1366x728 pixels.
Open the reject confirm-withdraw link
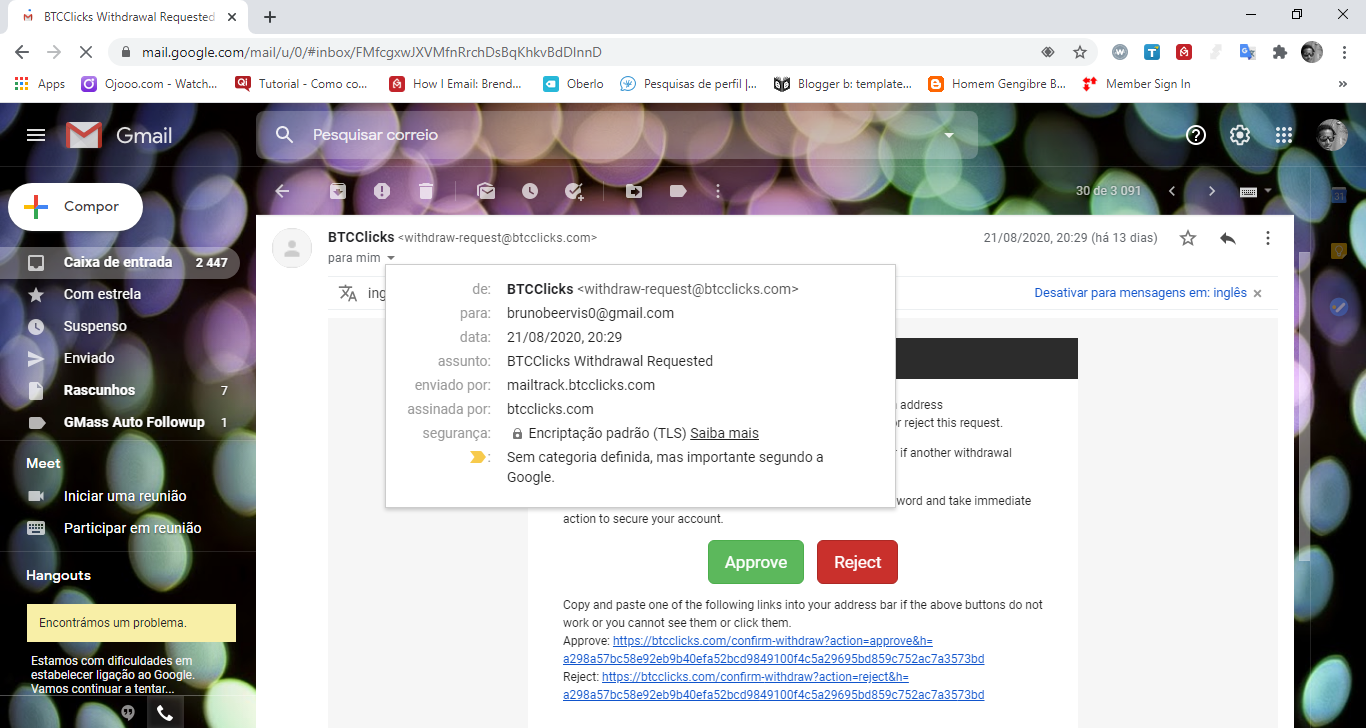(x=773, y=686)
